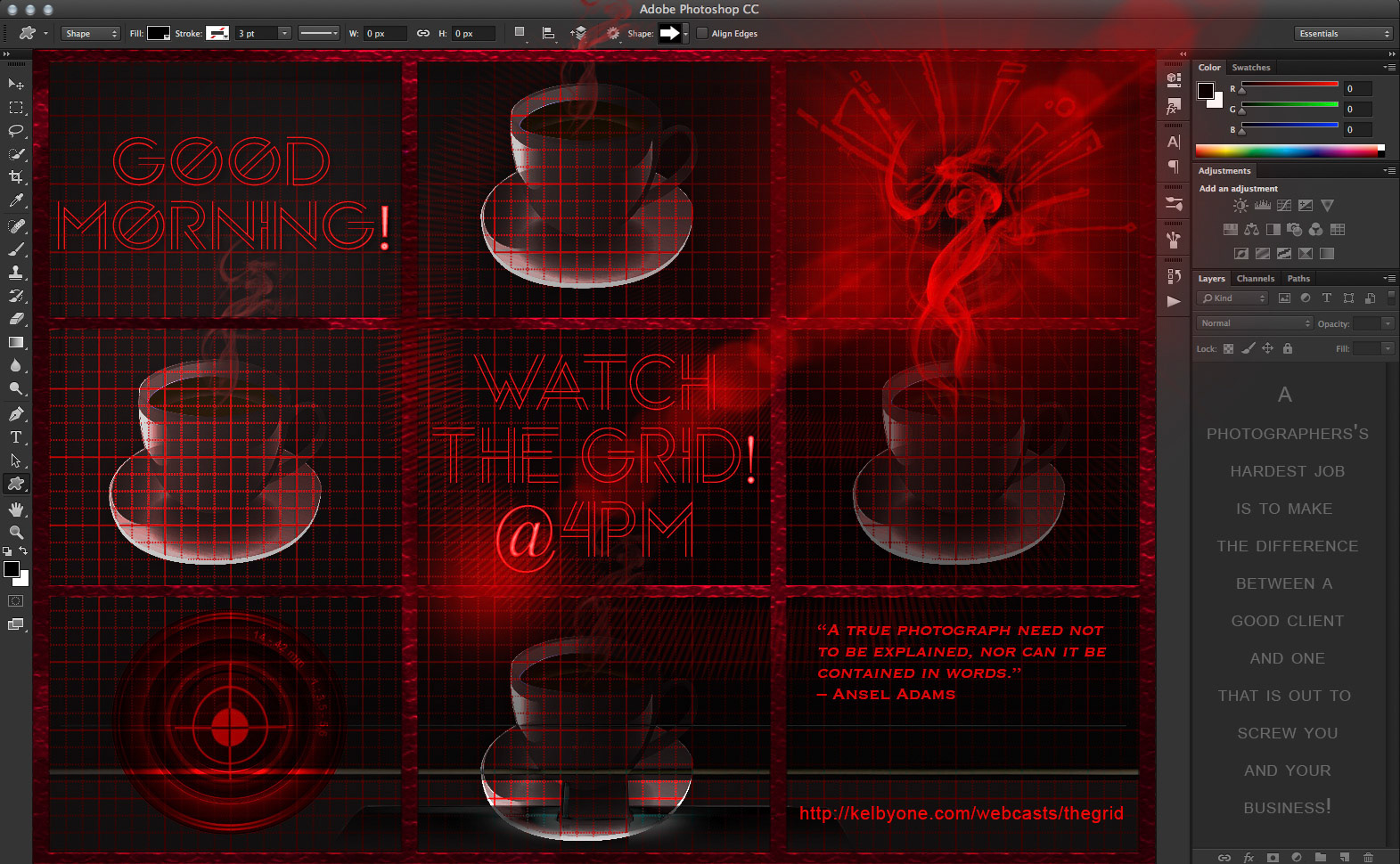1400x864 pixels.
Task: Open the Shape tool mode dropdown
Action: click(91, 33)
